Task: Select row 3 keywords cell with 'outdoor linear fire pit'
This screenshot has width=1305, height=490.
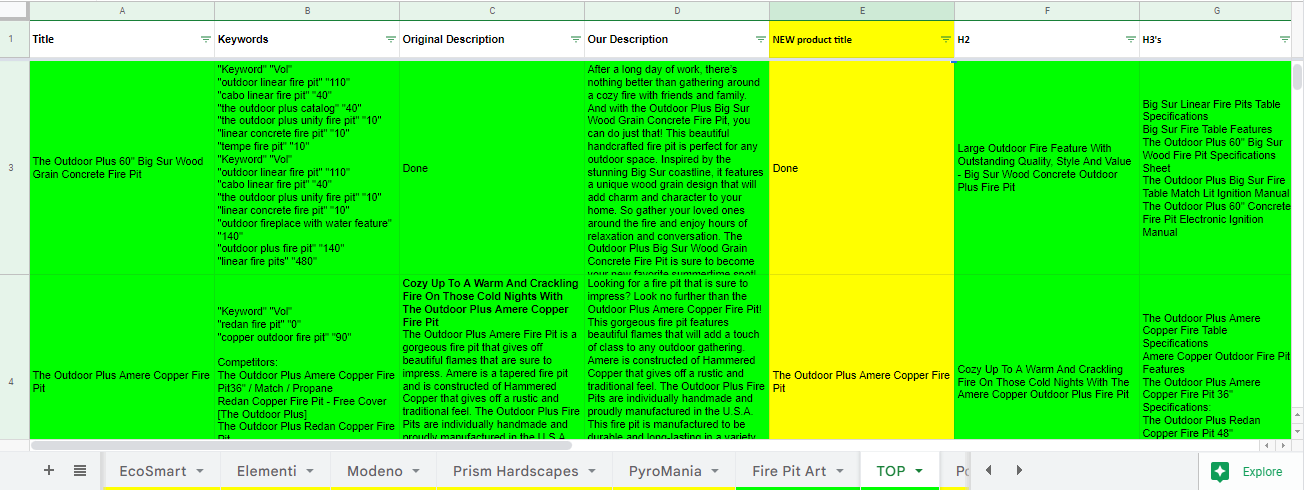Action: coord(307,167)
